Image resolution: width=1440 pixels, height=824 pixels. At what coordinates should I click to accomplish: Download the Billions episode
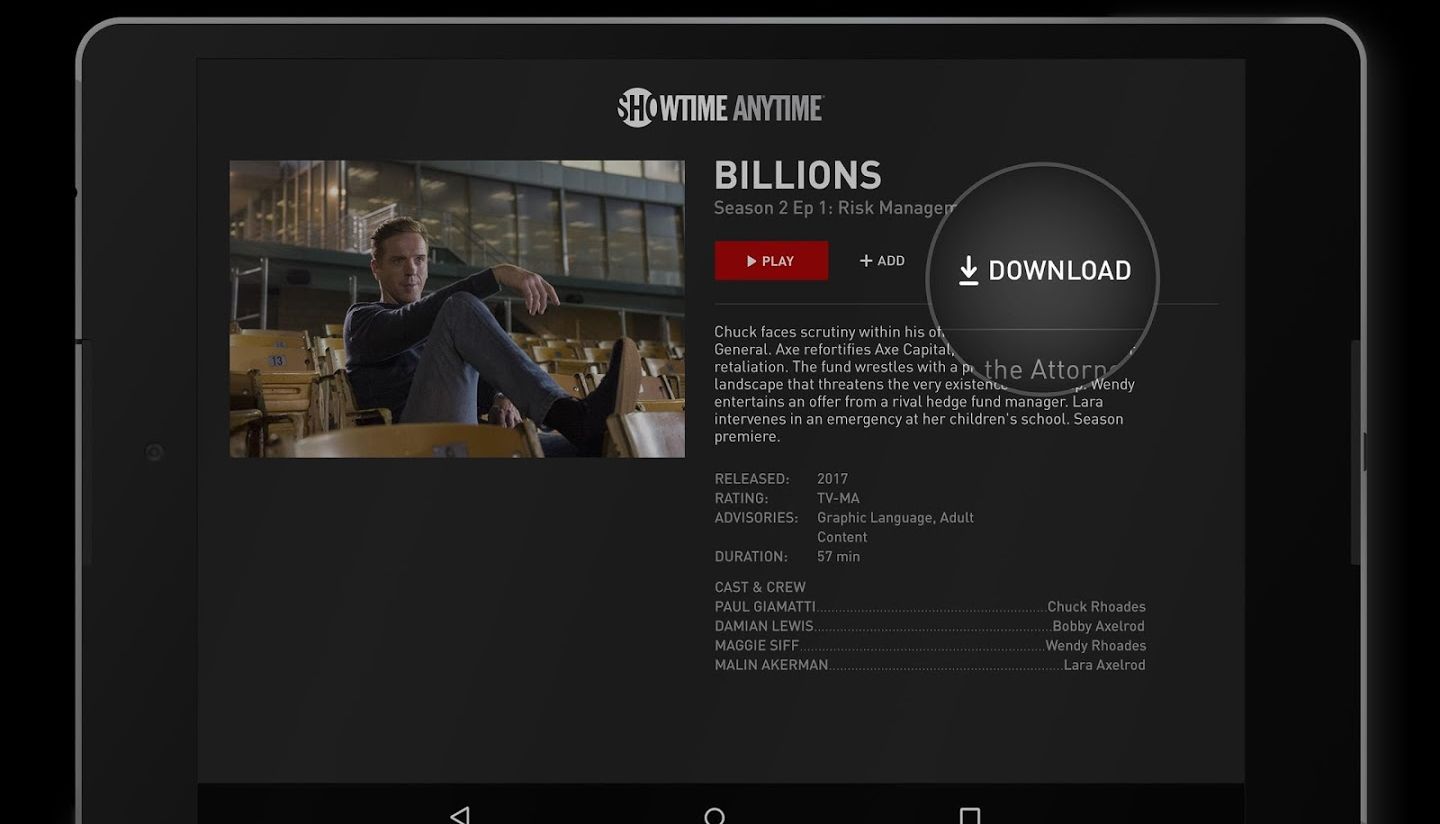point(1044,270)
